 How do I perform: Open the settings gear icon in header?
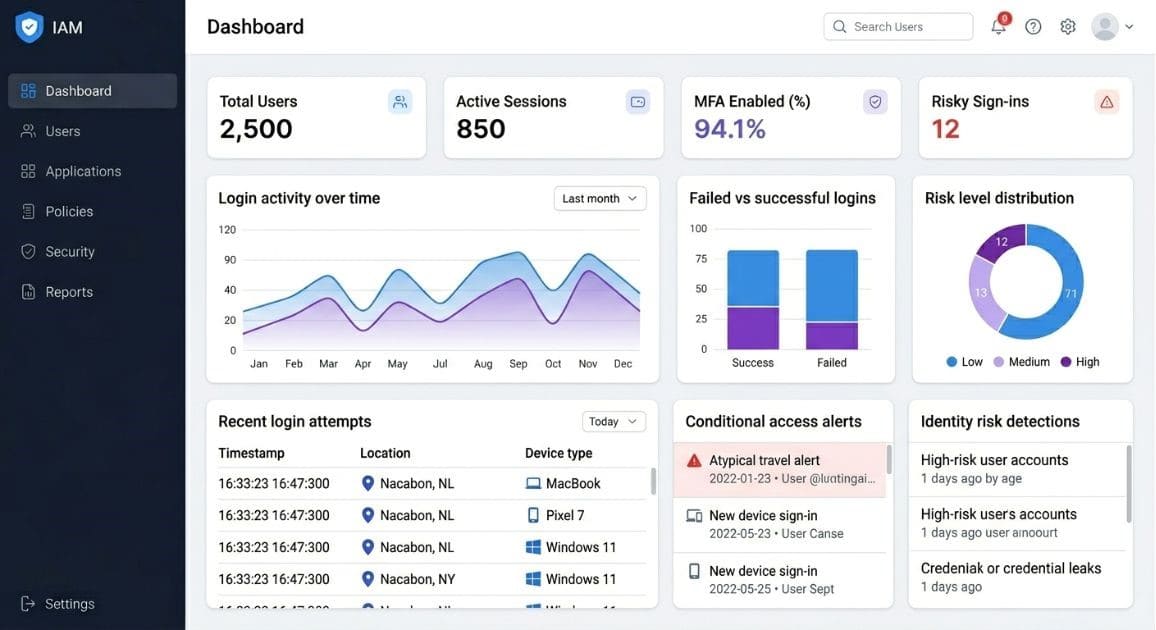[x=1068, y=27]
